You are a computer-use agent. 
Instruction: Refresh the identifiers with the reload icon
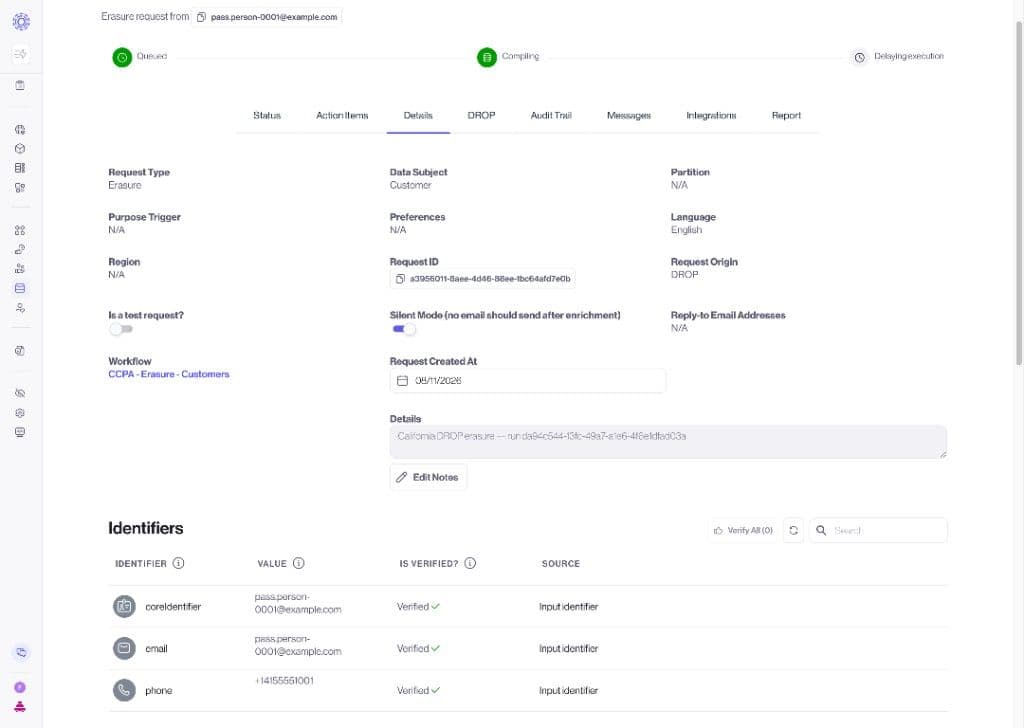(793, 530)
